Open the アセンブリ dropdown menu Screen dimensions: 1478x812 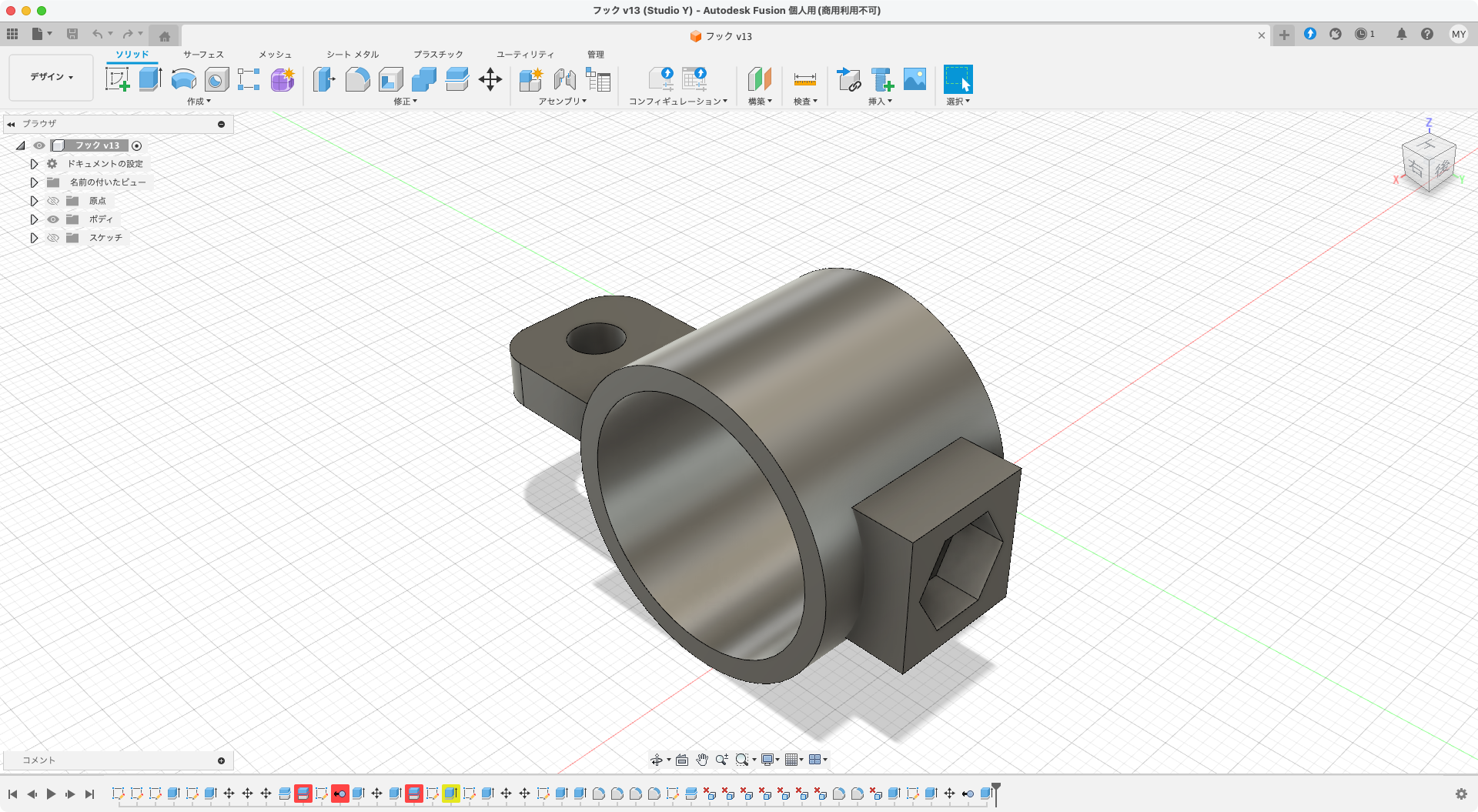[x=563, y=102]
